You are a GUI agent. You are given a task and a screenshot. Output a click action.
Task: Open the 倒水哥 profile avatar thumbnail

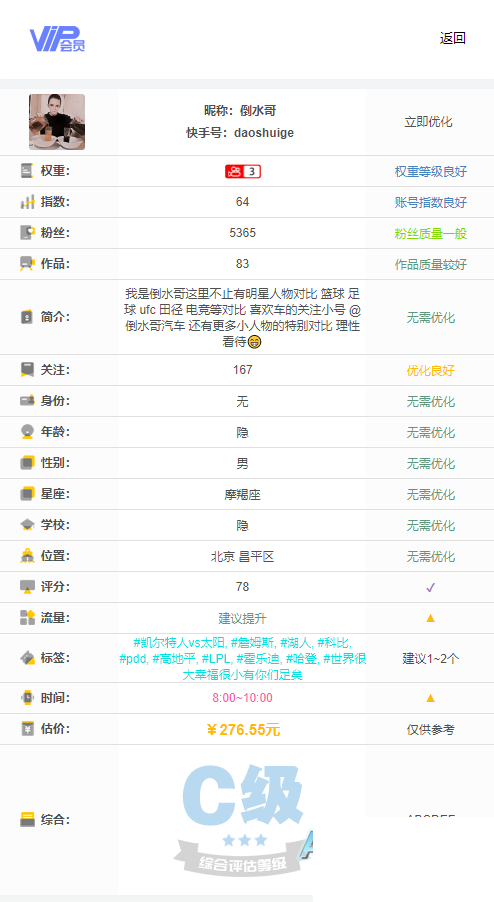(57, 122)
